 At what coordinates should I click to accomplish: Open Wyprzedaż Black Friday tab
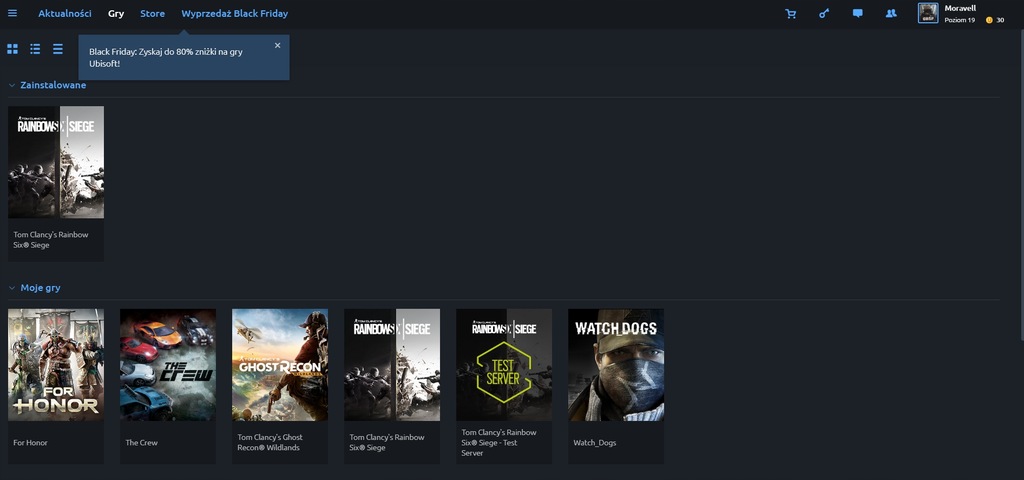[234, 14]
